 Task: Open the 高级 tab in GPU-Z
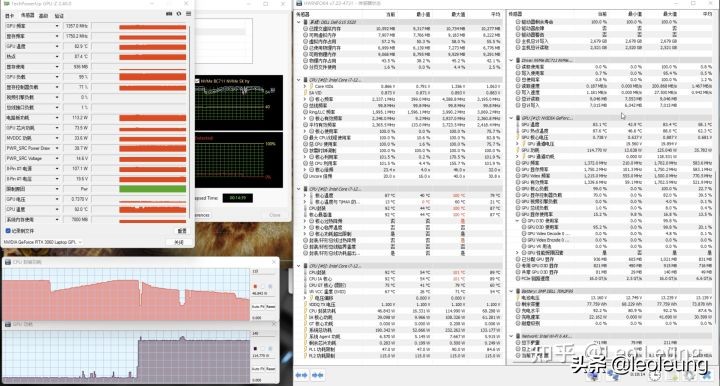coord(43,16)
